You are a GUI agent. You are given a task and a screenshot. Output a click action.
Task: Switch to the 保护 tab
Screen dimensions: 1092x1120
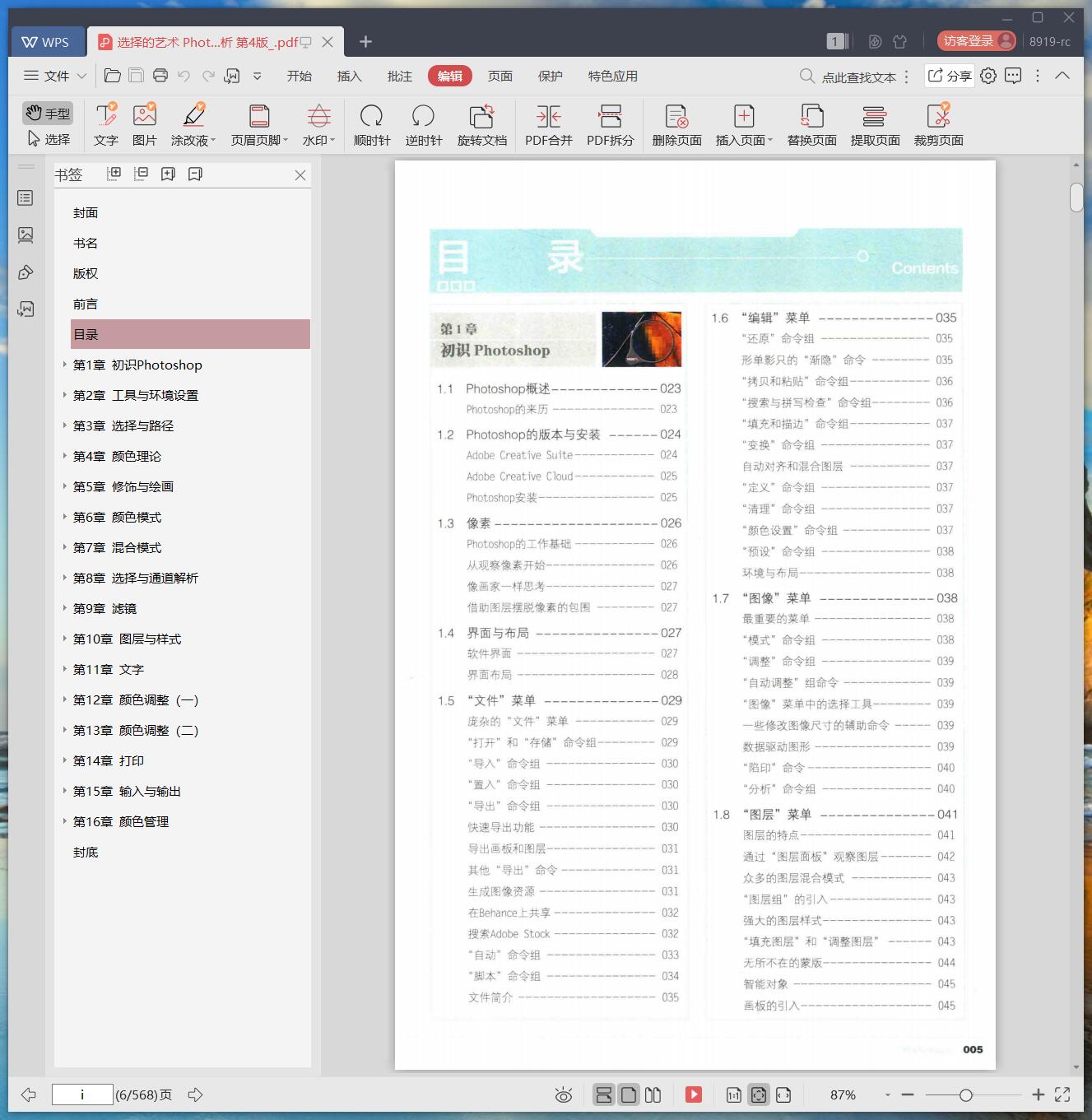(x=551, y=76)
